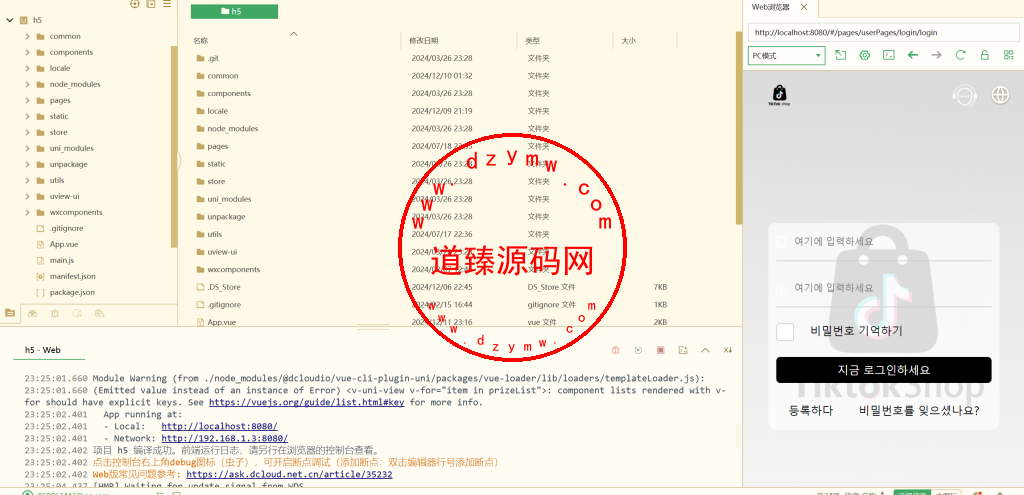Sort files by 修改日期 column header

(x=424, y=40)
